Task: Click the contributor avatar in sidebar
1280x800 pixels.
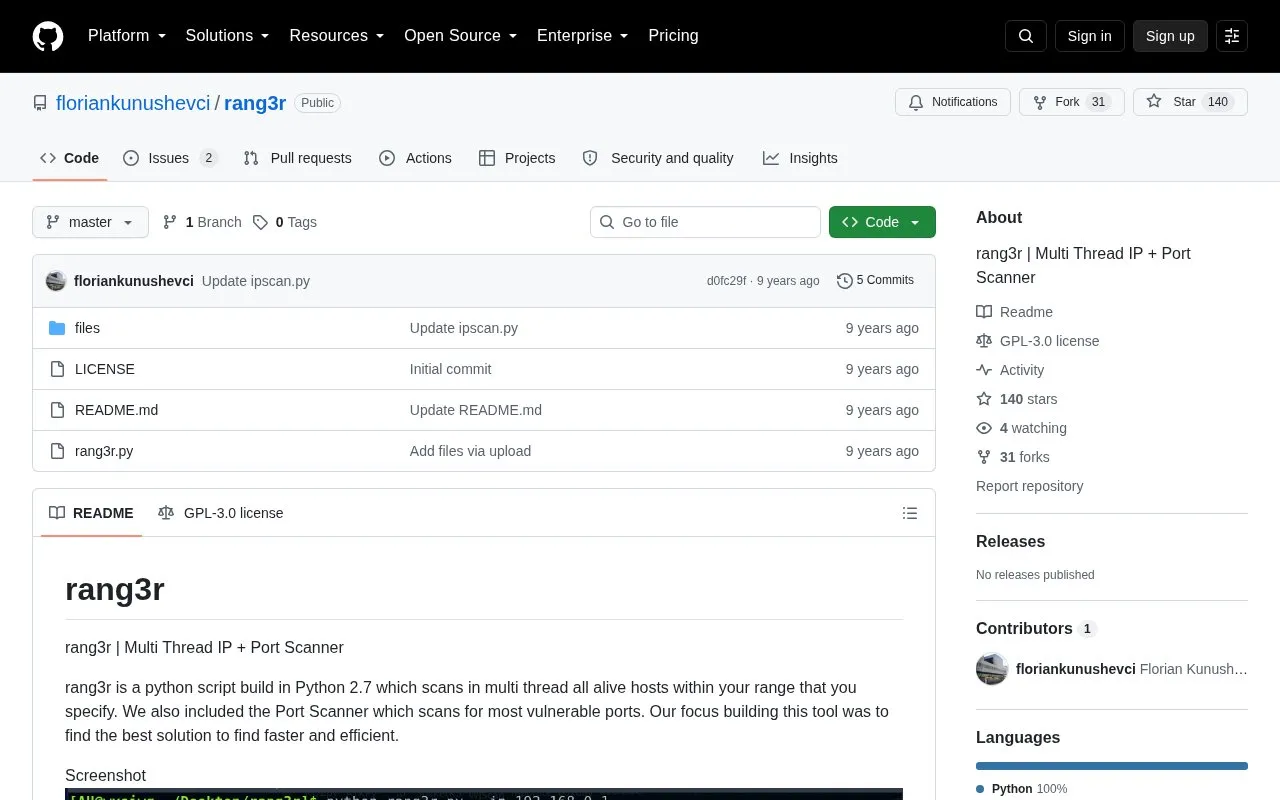Action: coord(992,669)
